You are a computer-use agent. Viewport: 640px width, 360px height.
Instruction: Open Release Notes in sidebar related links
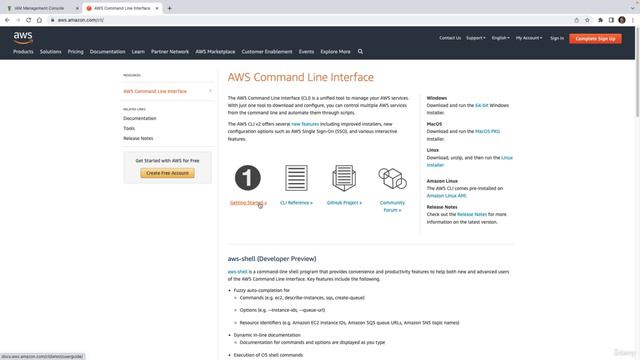point(138,138)
